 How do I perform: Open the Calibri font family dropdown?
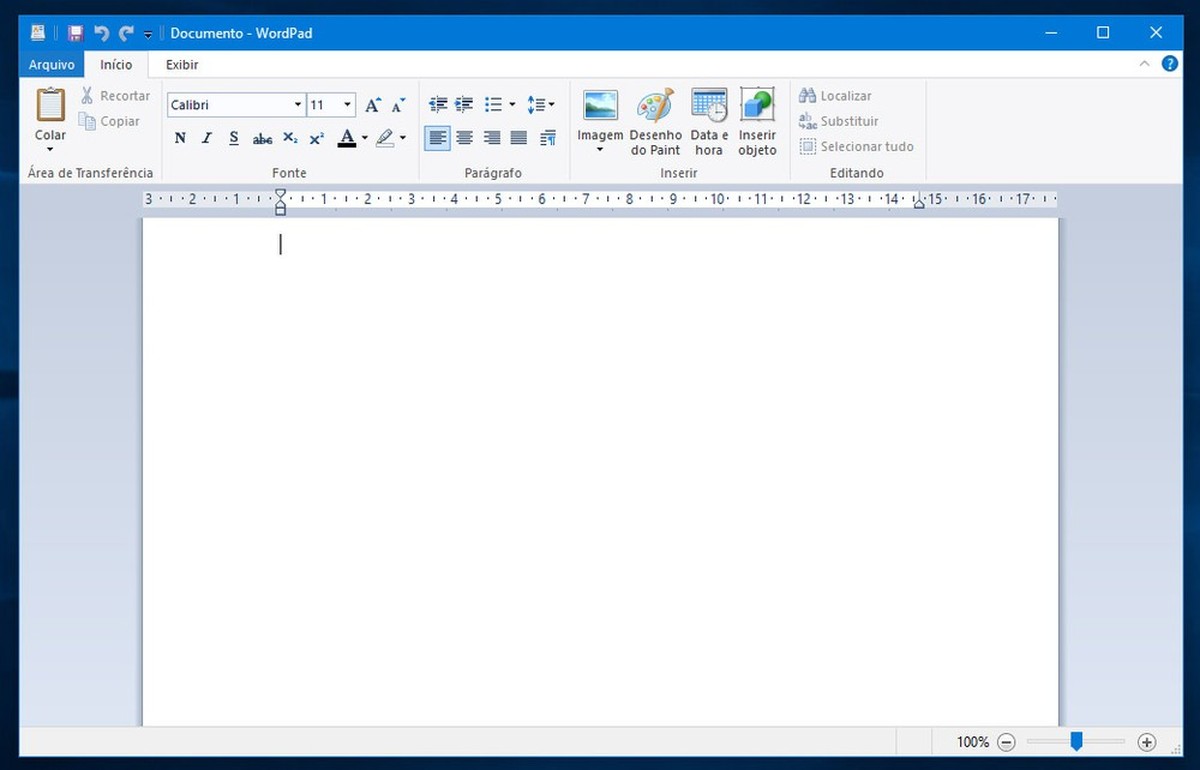click(x=235, y=104)
